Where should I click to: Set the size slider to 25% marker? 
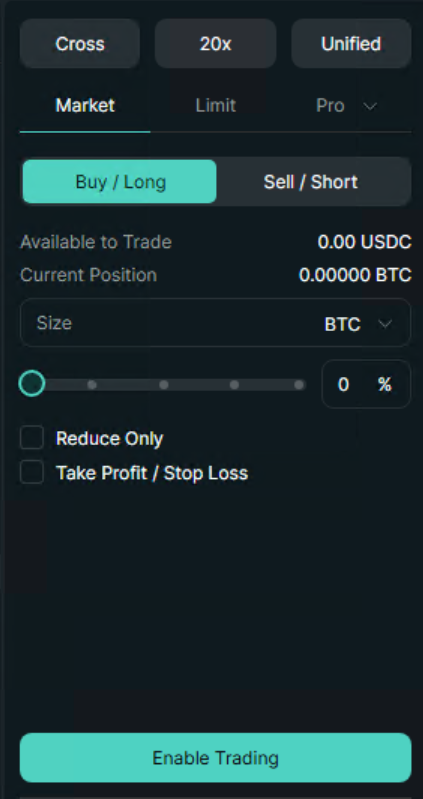92,385
